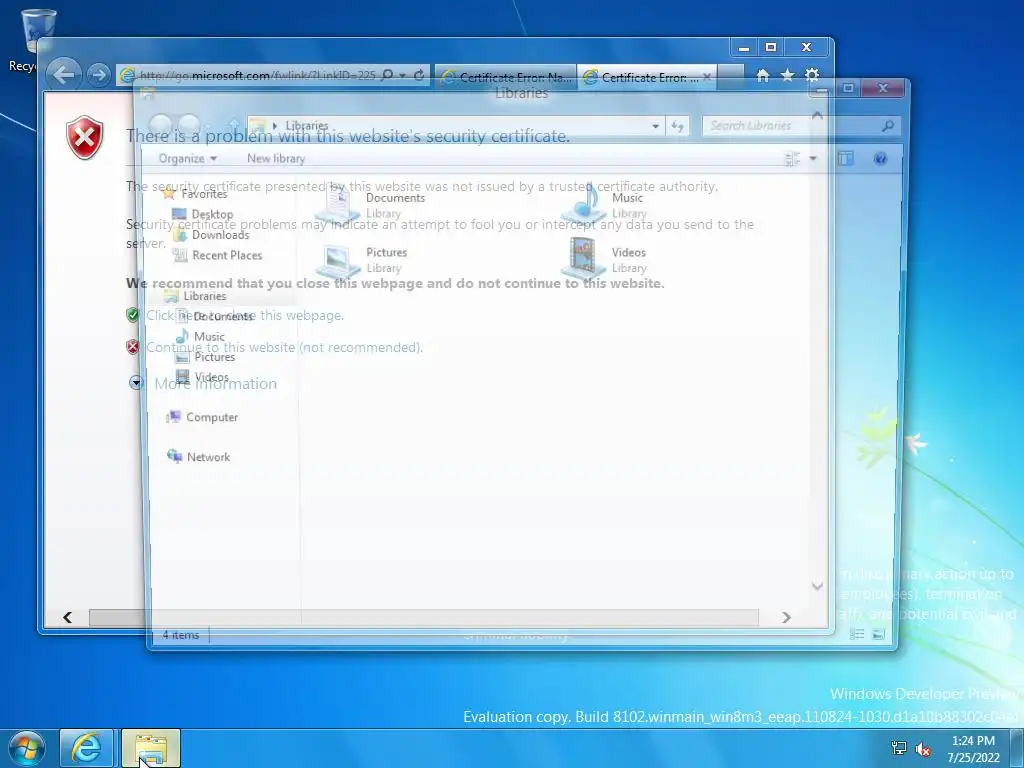This screenshot has width=1024, height=768.
Task: Switch to large icons view in Explorer status bar
Action: [x=878, y=634]
